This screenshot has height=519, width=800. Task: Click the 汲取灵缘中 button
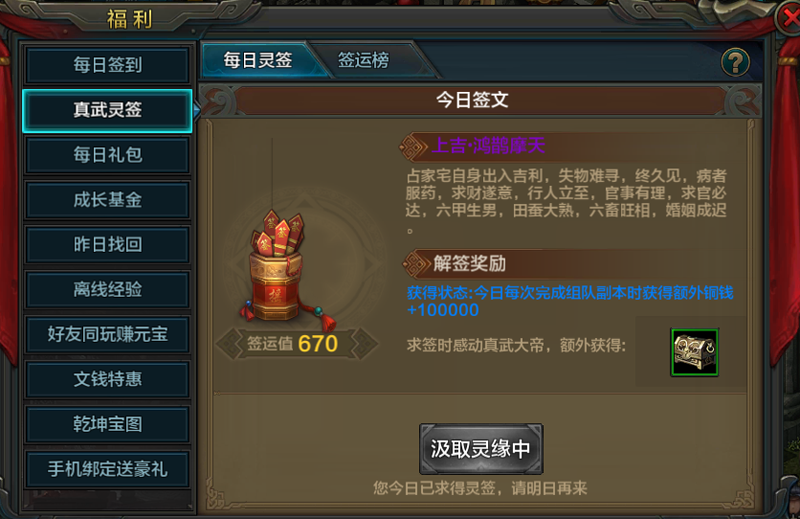pos(481,449)
